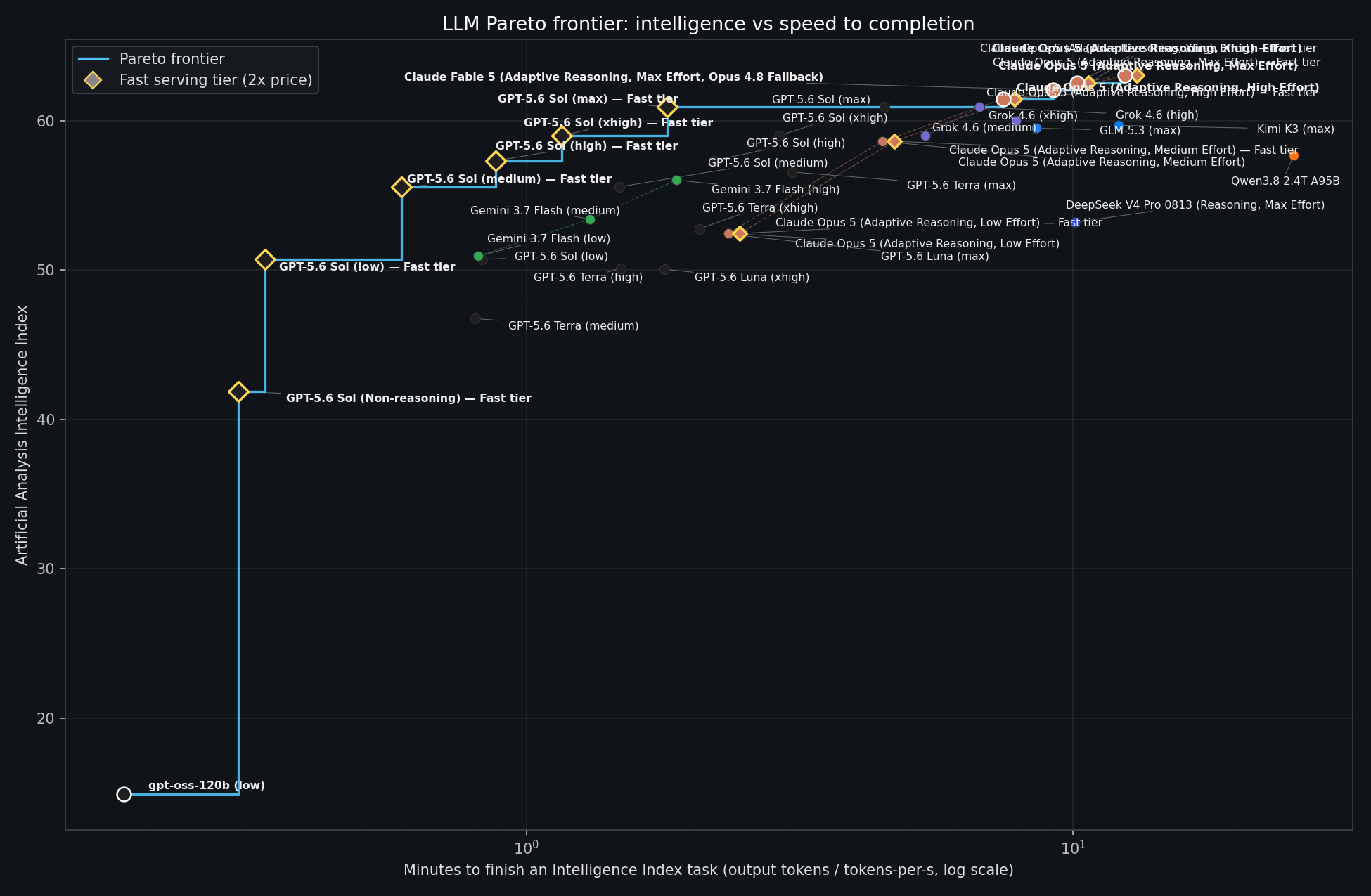1371x896 pixels.
Task: Click the 'GPT-5.6 Luna (xhigh)' label
Action: pyautogui.click(x=752, y=278)
